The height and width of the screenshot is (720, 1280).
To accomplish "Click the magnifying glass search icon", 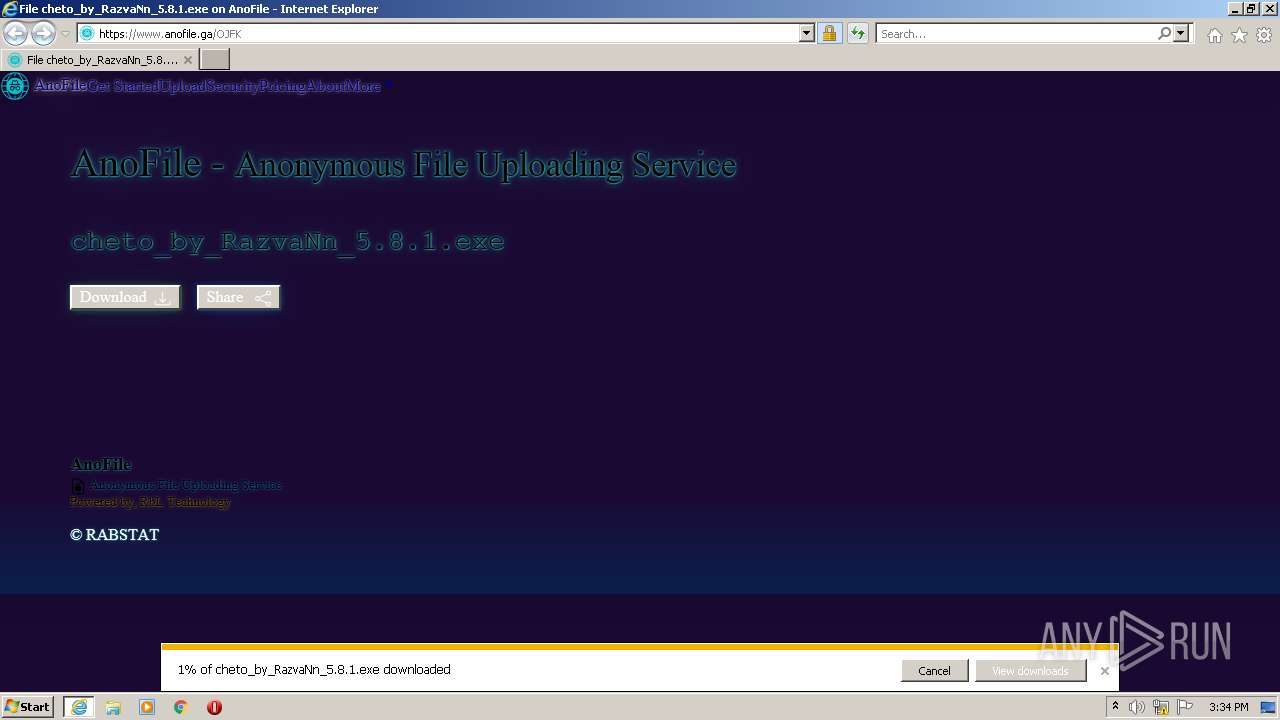I will 1164,33.
